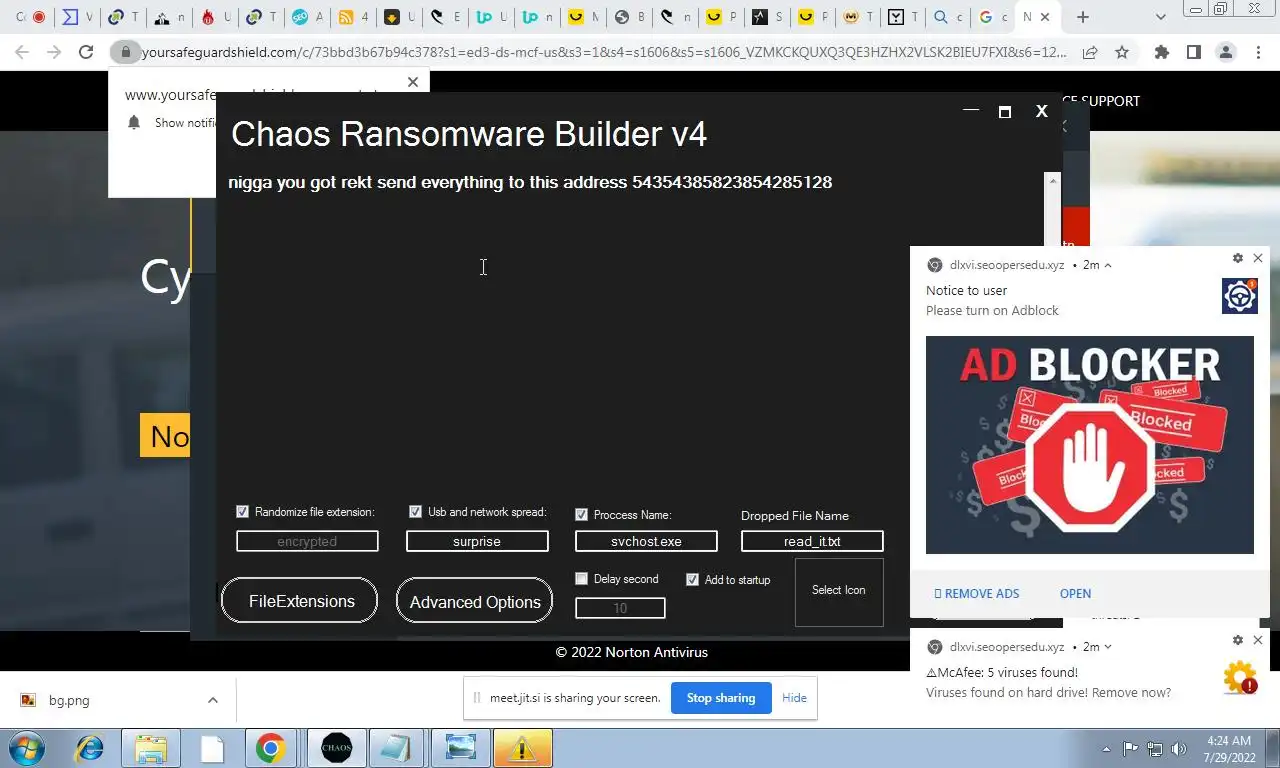1280x768 pixels.
Task: Click the volume speaker tray icon
Action: click(x=1179, y=748)
